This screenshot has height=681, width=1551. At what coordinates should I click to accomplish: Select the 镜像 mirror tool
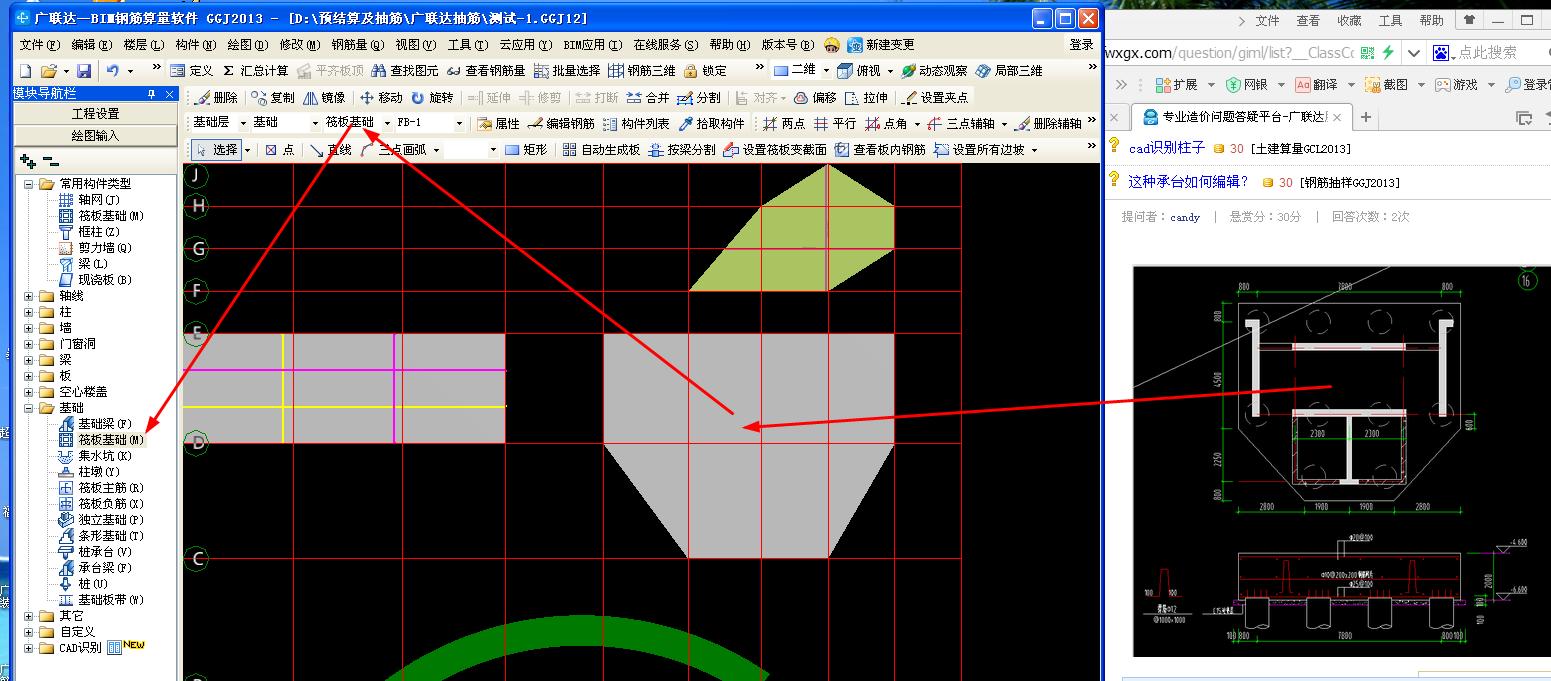pos(324,97)
